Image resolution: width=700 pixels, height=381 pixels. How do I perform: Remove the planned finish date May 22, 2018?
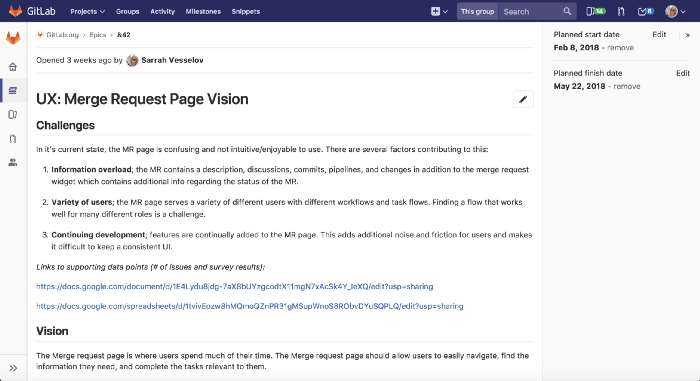point(627,87)
